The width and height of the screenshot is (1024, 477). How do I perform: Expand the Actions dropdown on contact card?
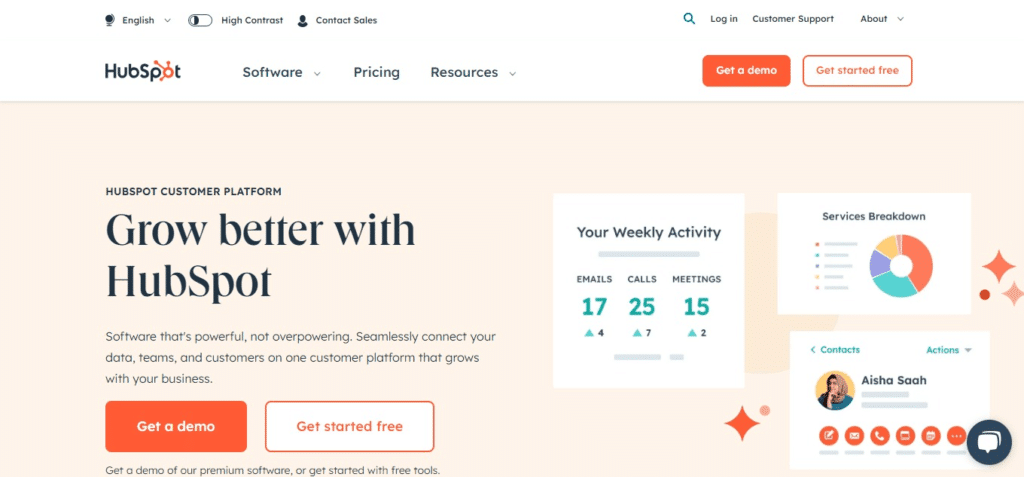(949, 350)
